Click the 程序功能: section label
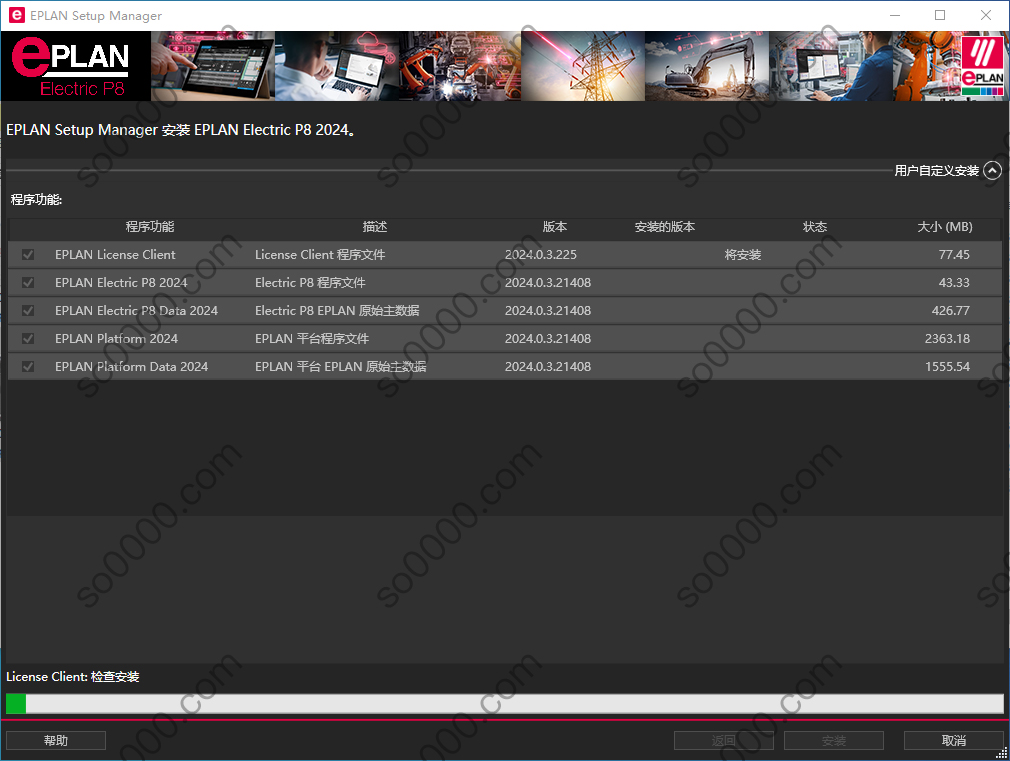Viewport: 1010px width, 761px height. (x=36, y=200)
